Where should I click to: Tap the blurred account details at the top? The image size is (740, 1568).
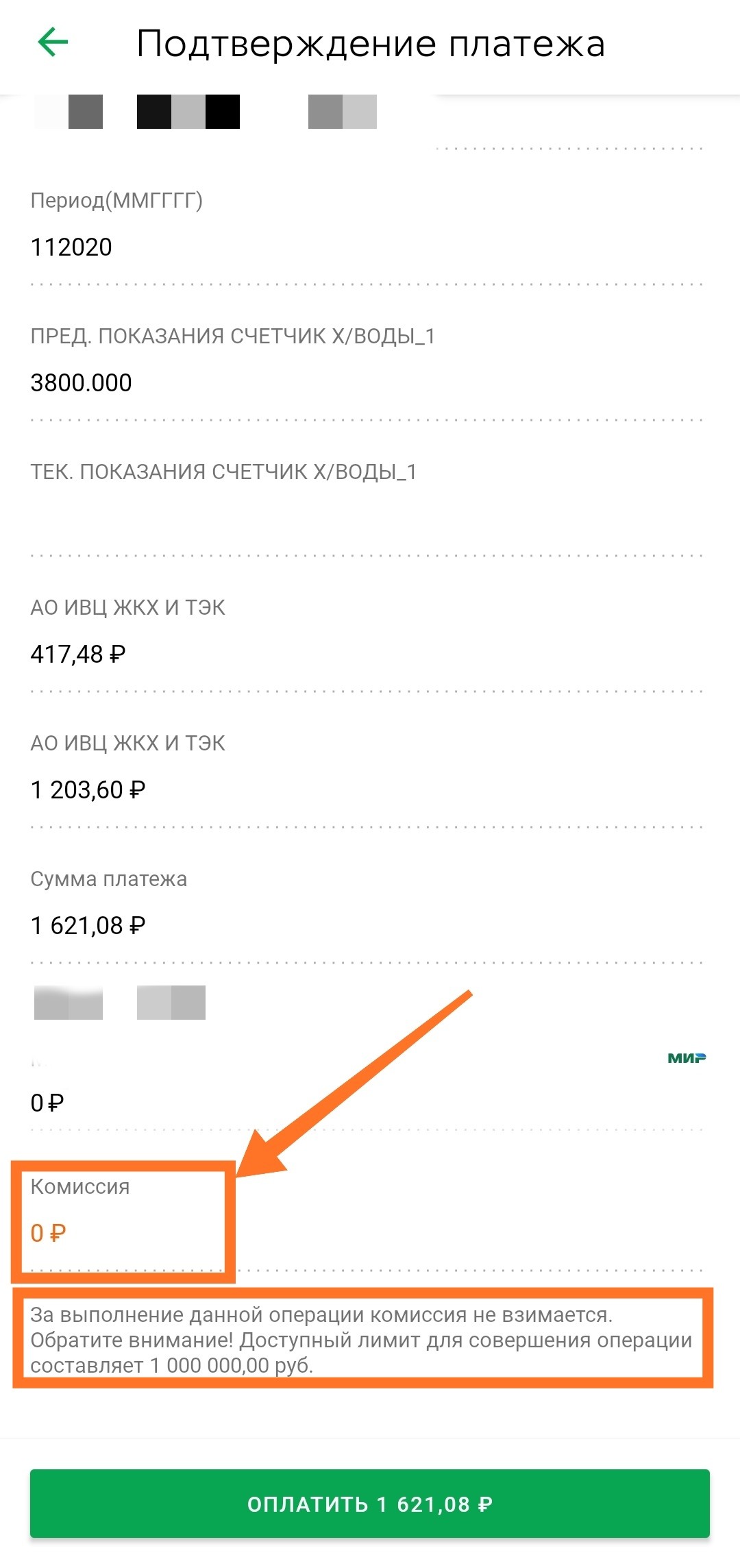coord(205,112)
